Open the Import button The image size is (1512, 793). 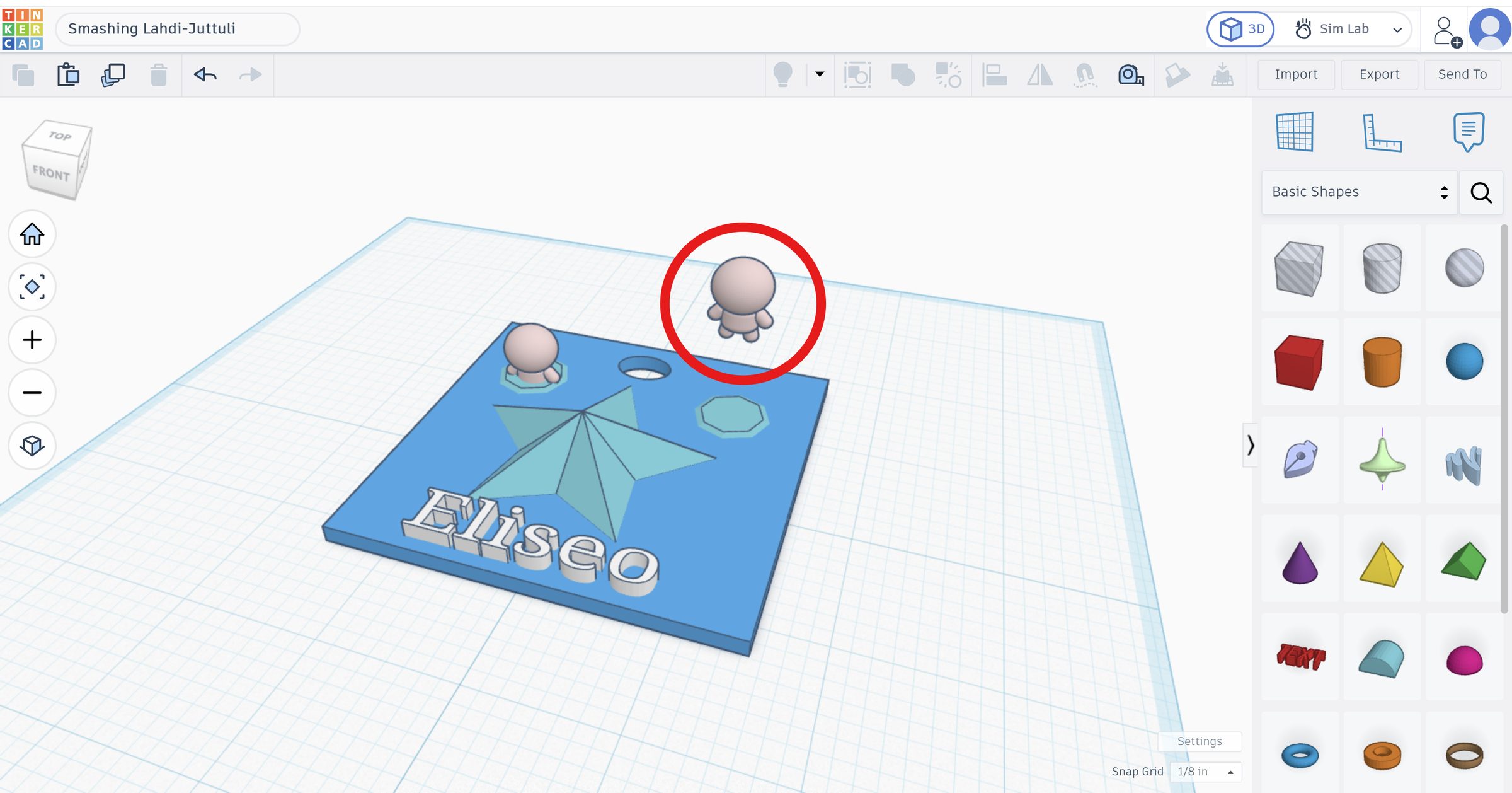pyautogui.click(x=1296, y=74)
